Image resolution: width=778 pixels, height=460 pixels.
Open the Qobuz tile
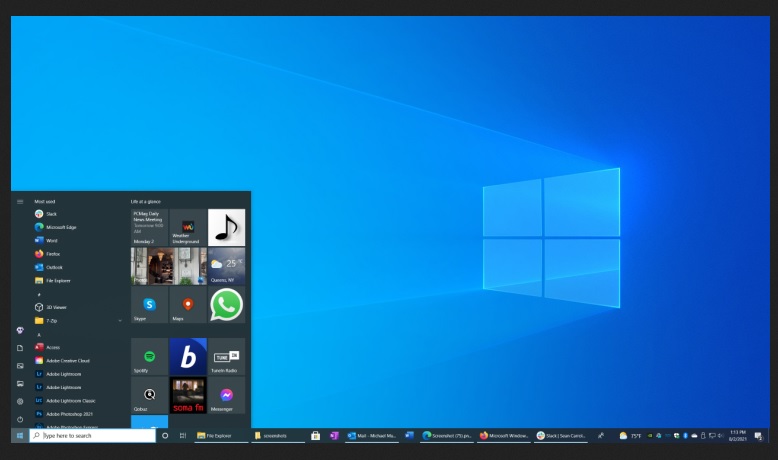[x=149, y=395]
